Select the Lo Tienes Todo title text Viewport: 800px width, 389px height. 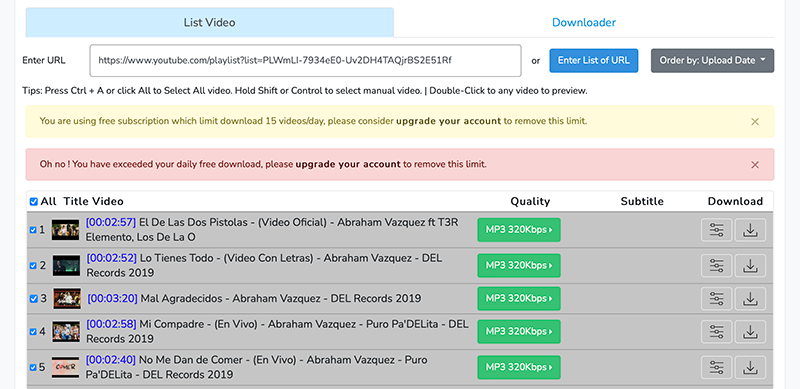pos(264,265)
